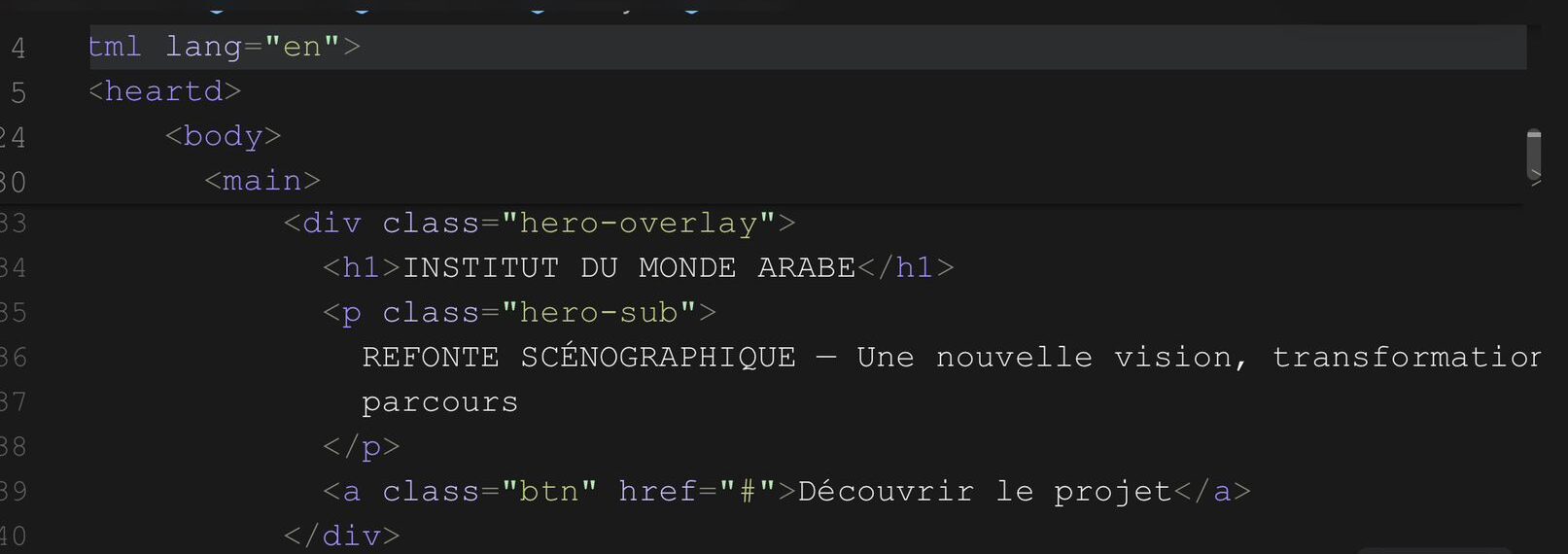Jump to the sticky main tag line
Viewport: 1568px width, 554px height.
click(261, 181)
